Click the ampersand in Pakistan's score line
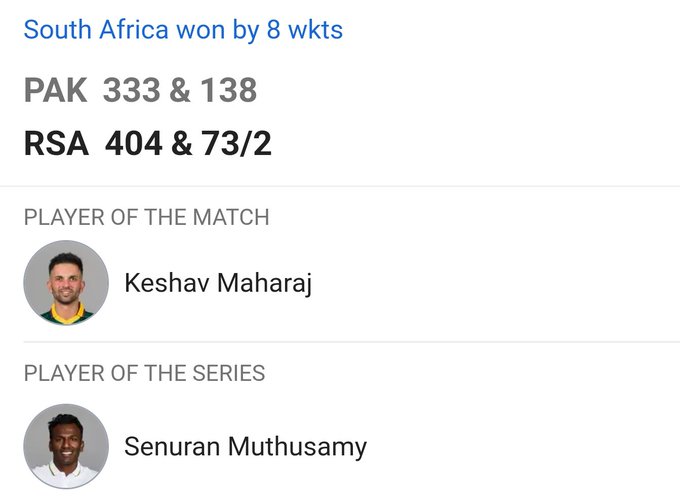 [x=179, y=91]
